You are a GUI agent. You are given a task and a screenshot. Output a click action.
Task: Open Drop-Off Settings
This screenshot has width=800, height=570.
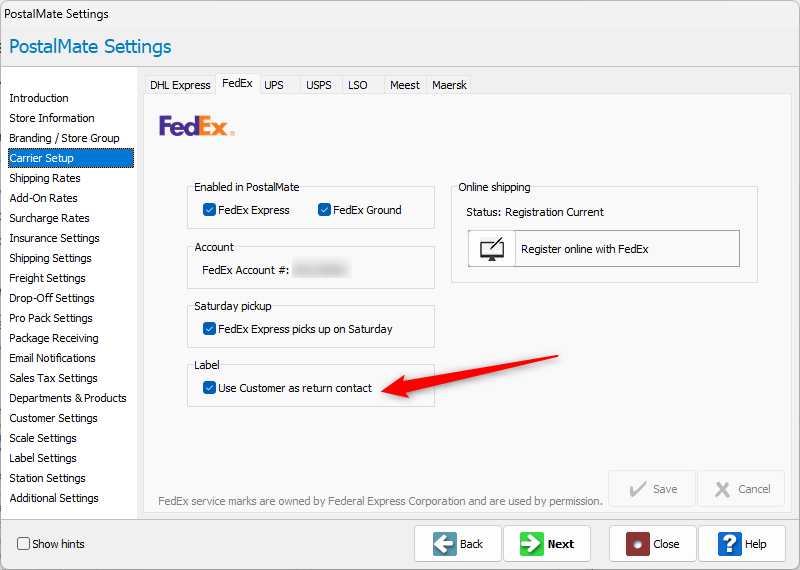52,298
